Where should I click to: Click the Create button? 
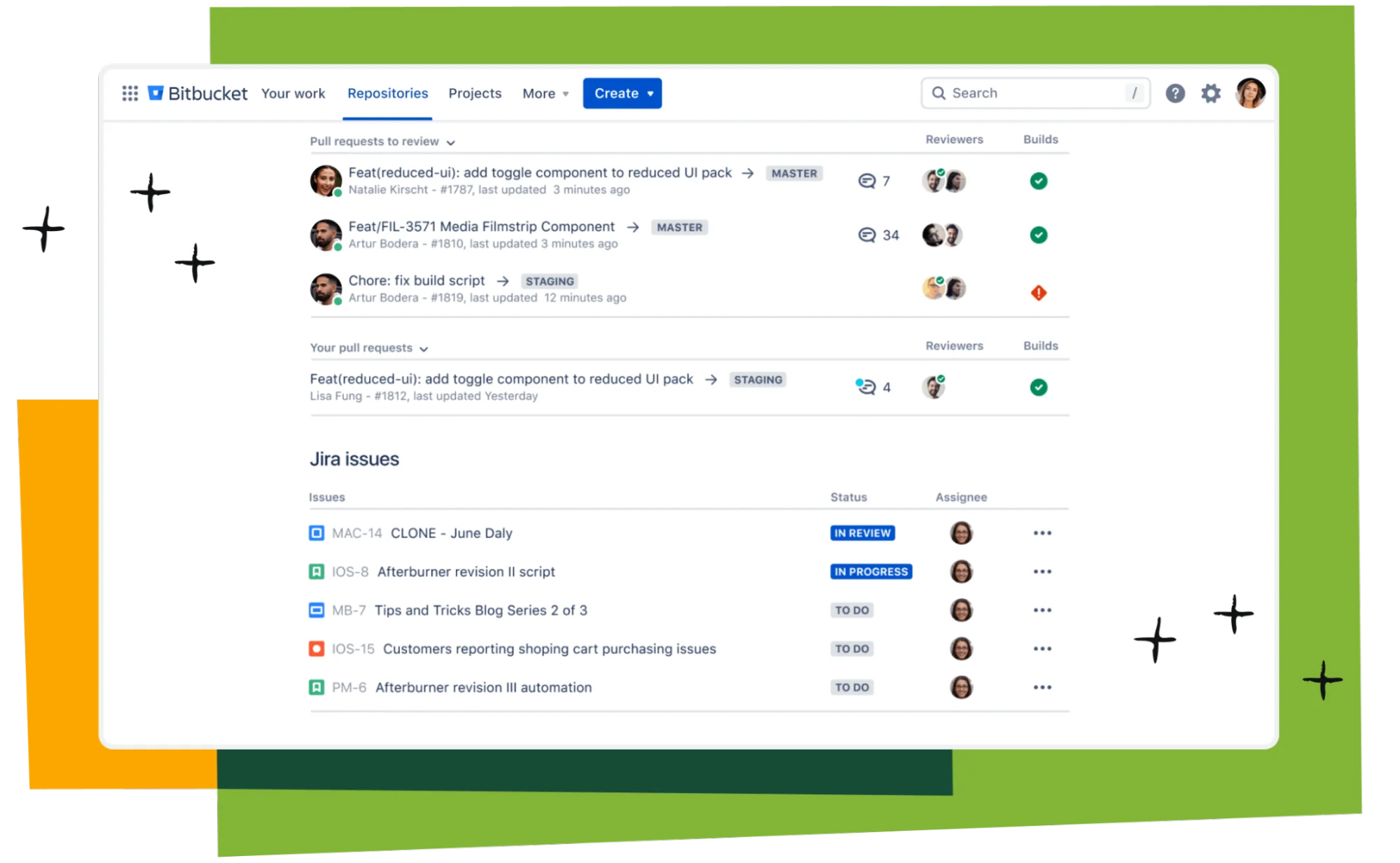click(622, 93)
